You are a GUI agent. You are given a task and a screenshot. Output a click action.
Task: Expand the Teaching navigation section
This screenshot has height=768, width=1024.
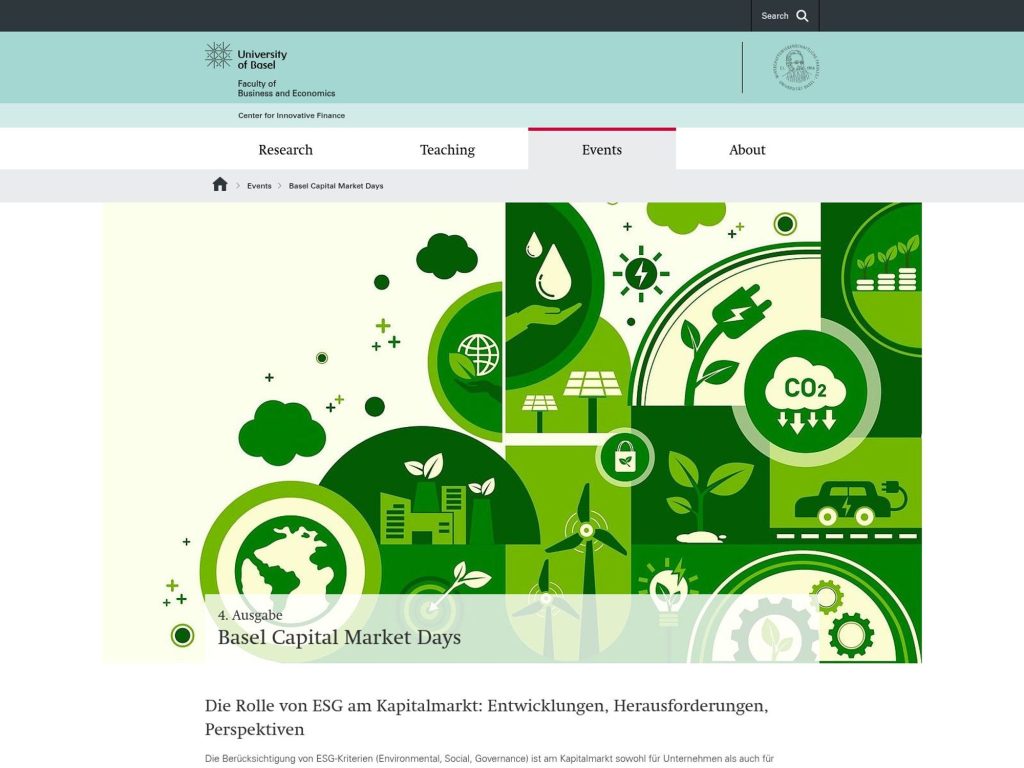[x=447, y=149]
